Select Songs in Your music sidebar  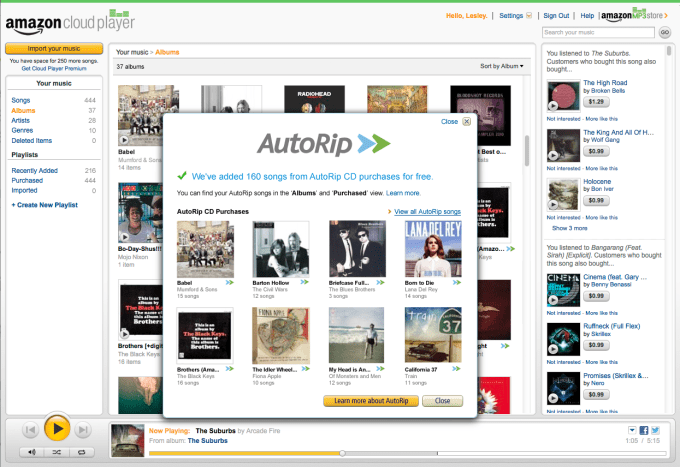(x=21, y=100)
